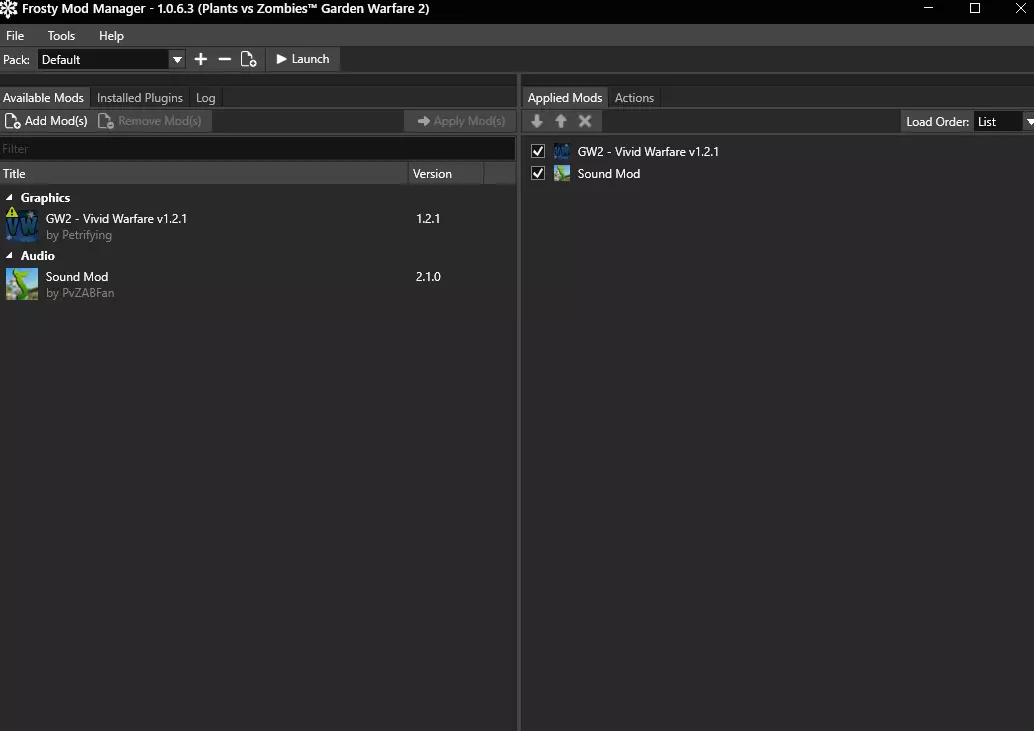Click the import pack file icon

(248, 59)
